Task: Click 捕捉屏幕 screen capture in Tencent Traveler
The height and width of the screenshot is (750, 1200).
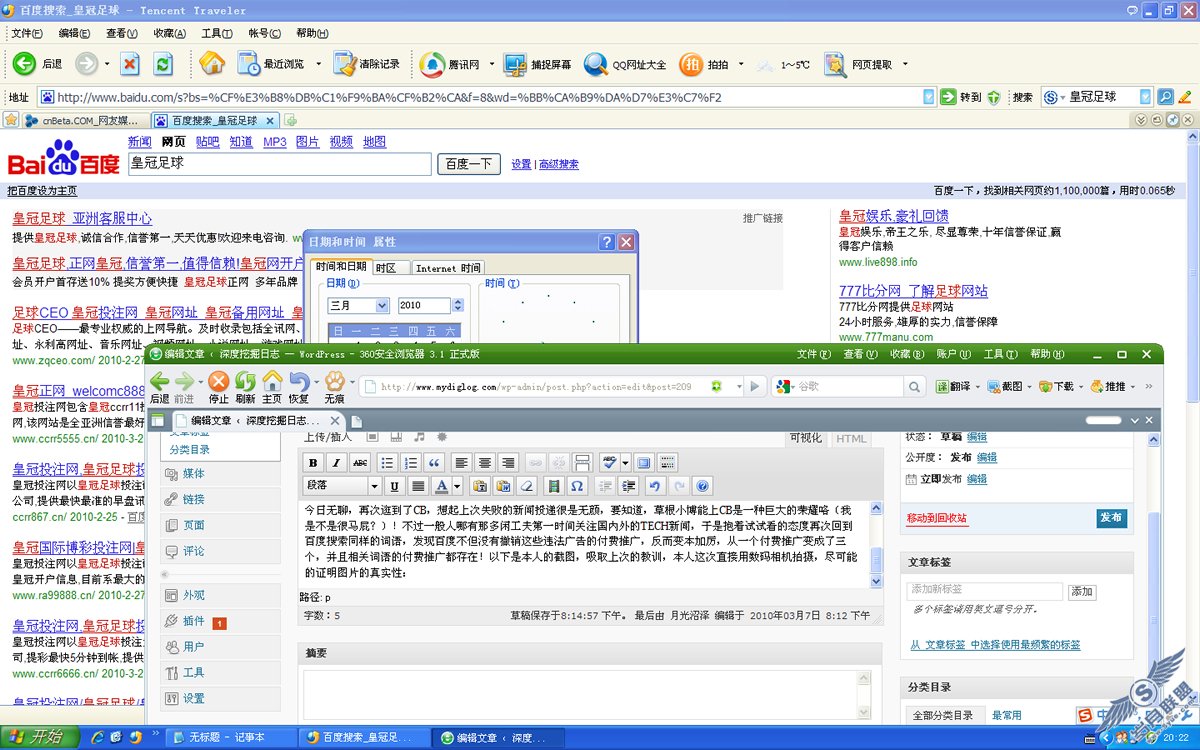Action: (537, 64)
